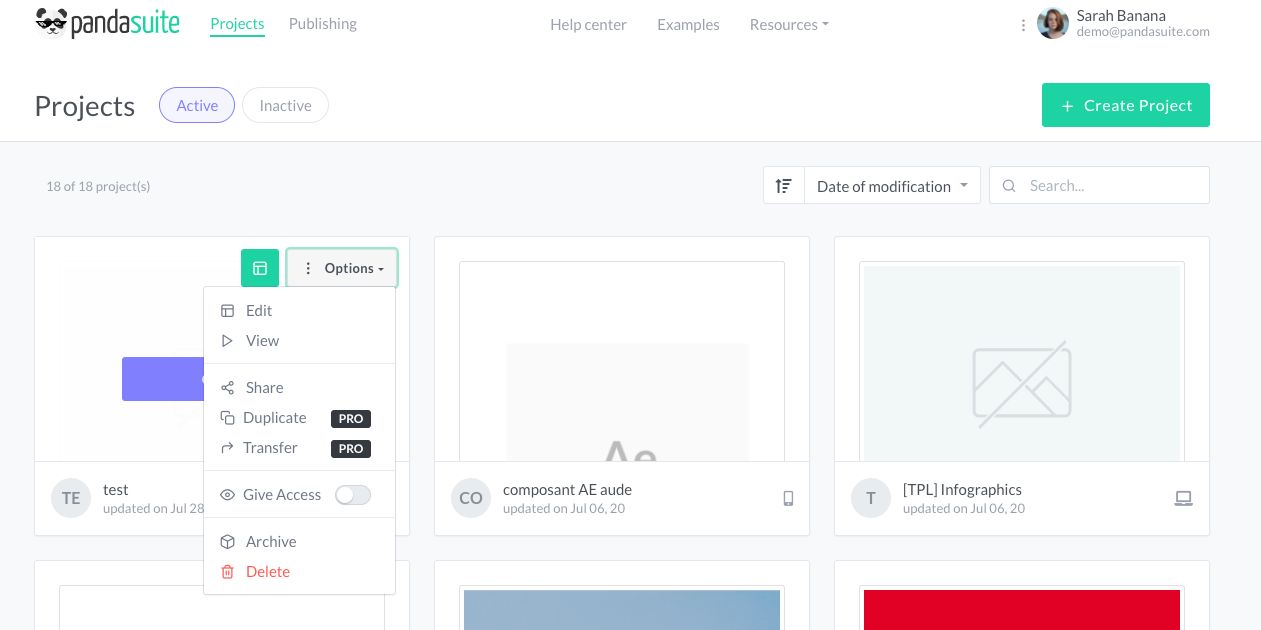1261x630 pixels.
Task: Click the smartphone icon on composant AE aude
Action: (788, 498)
